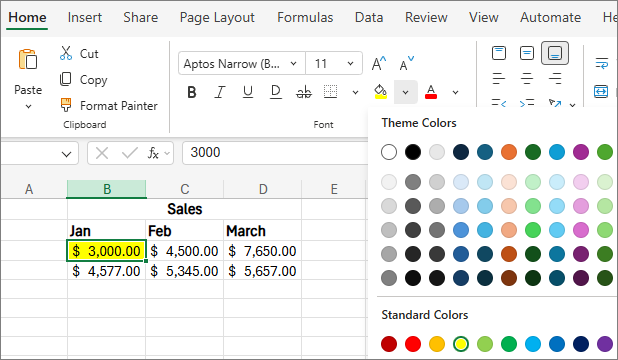Align cell content to top

point(499,53)
